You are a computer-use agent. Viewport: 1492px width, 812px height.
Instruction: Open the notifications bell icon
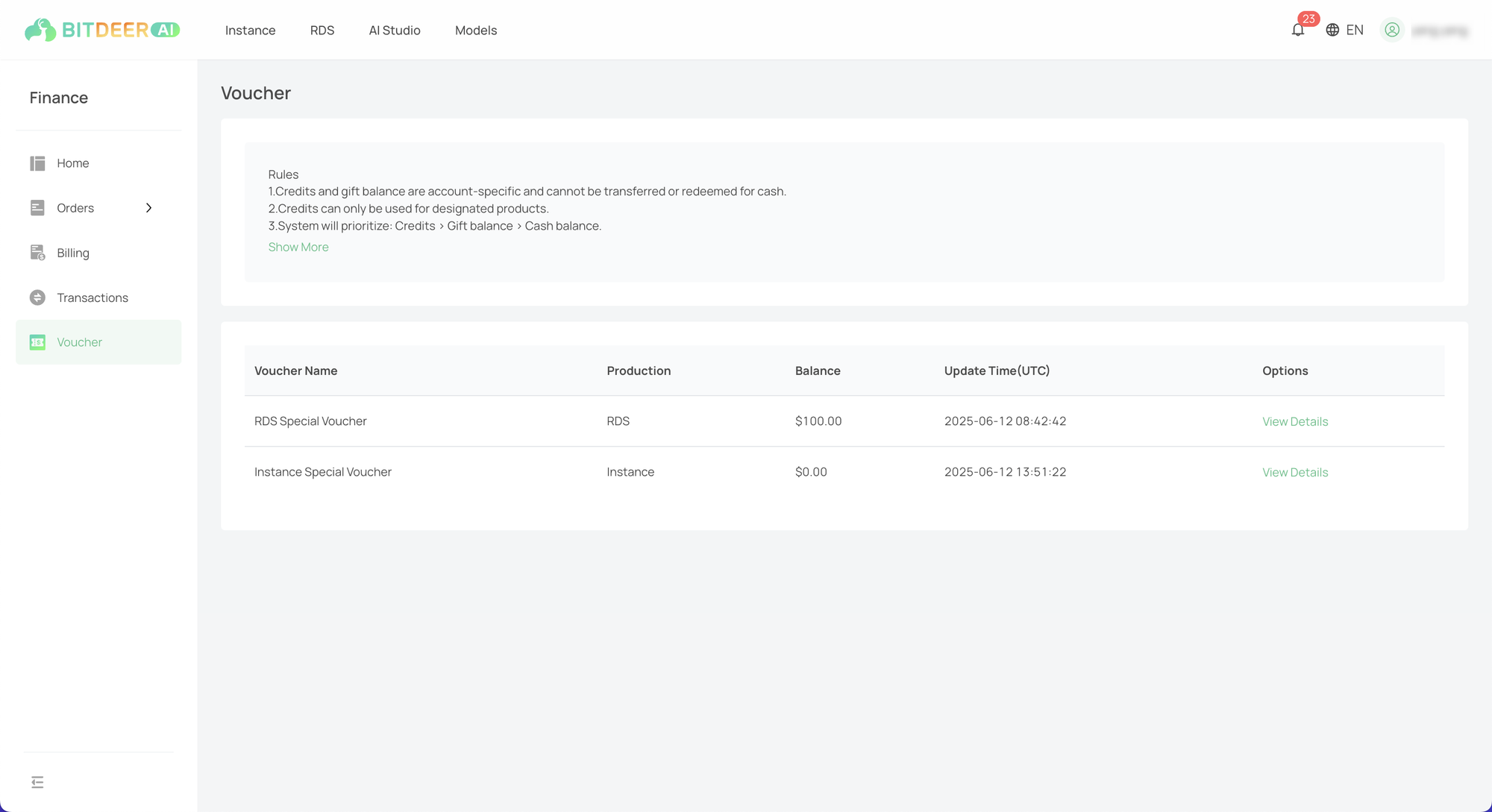[1298, 30]
